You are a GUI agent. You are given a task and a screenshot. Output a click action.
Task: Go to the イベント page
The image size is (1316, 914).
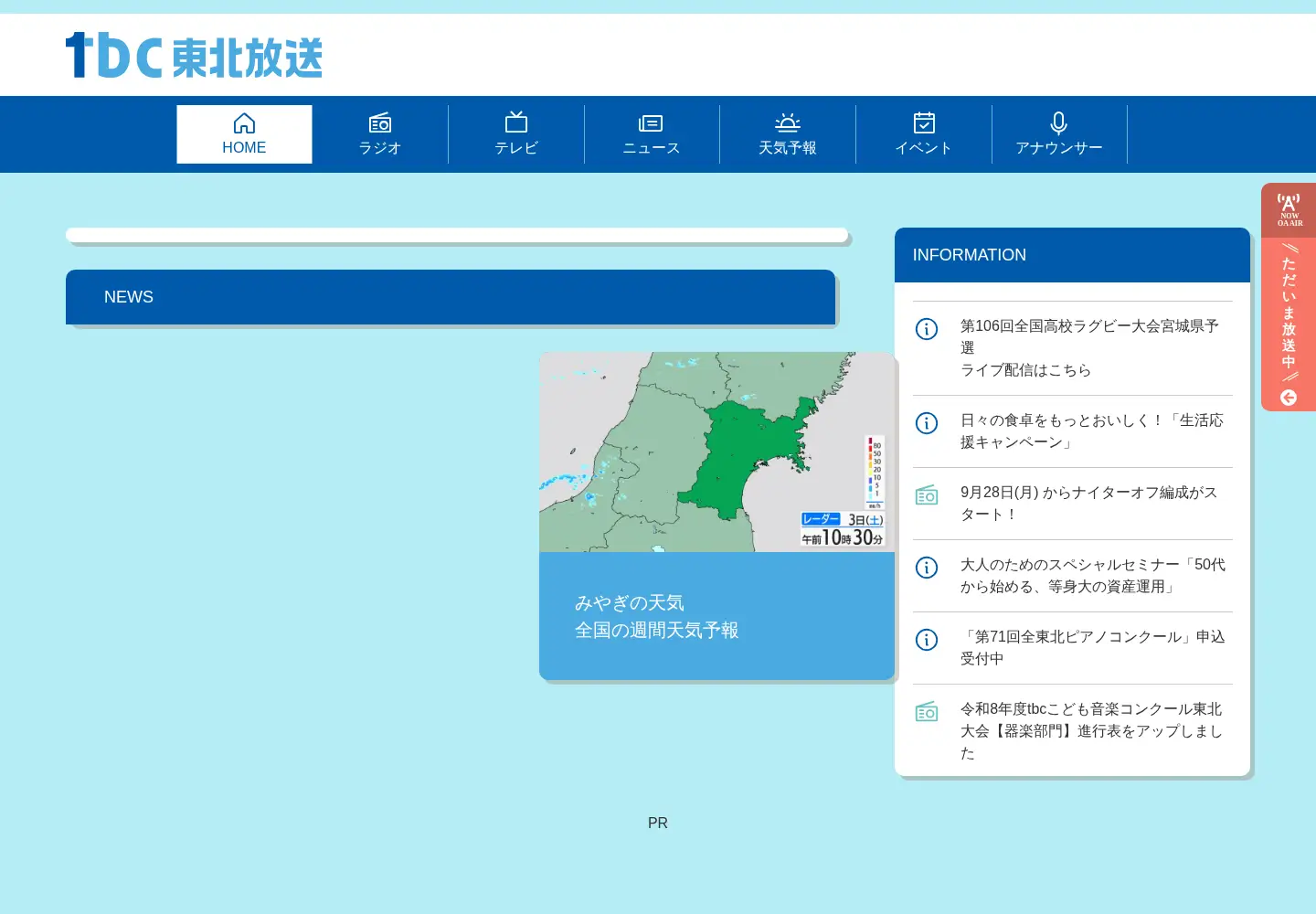[924, 134]
